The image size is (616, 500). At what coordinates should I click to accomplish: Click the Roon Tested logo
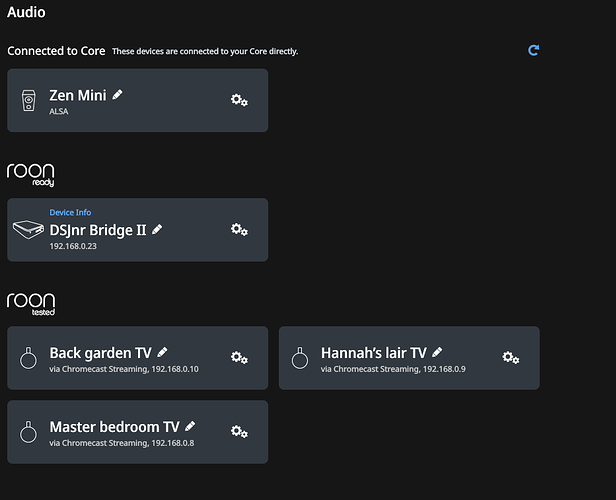coord(31,304)
